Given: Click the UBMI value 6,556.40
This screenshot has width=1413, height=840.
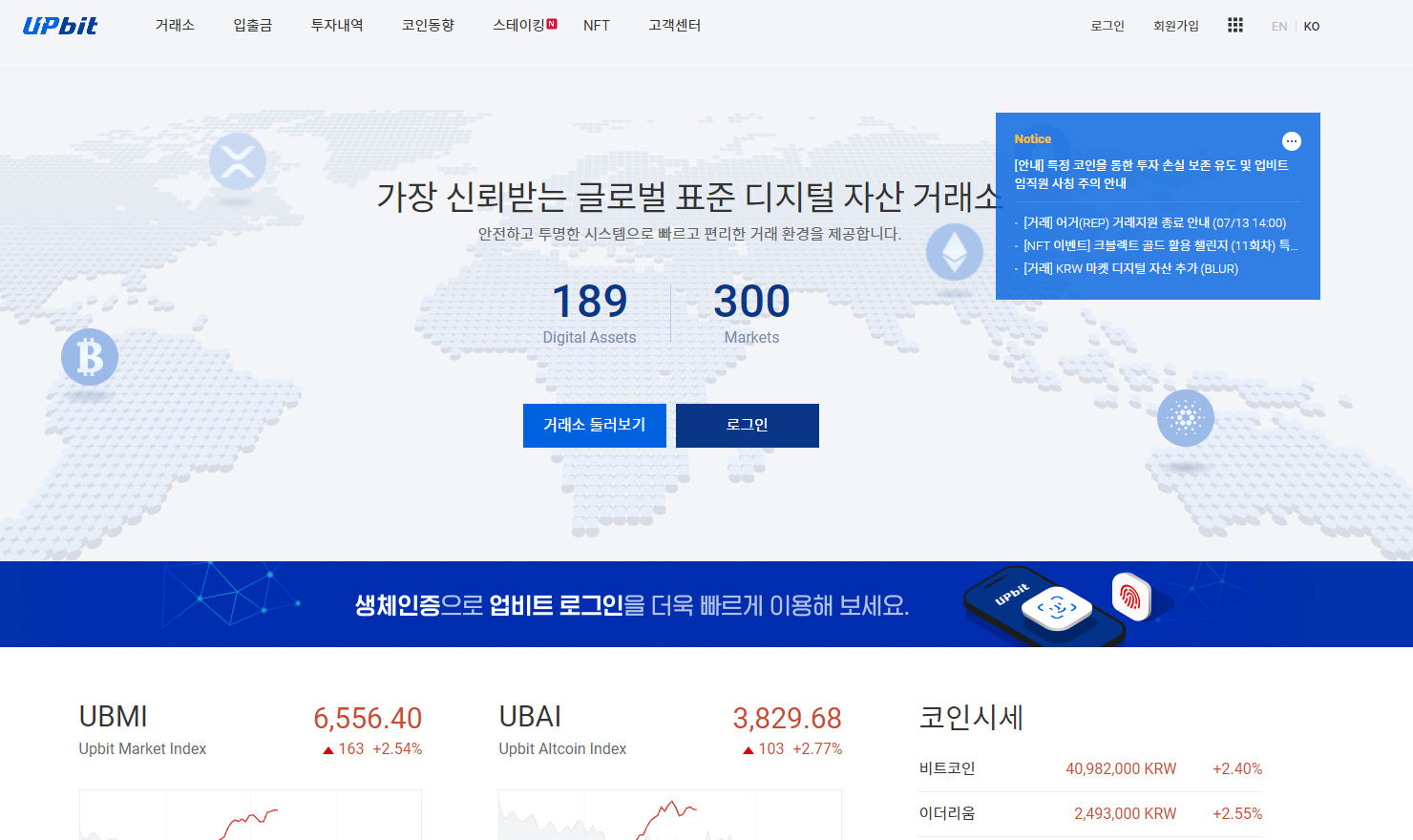Looking at the screenshot, I should tap(368, 718).
